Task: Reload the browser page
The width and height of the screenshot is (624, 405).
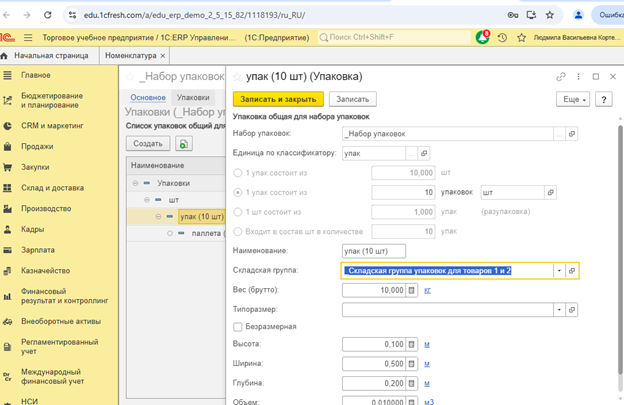Action: point(47,15)
